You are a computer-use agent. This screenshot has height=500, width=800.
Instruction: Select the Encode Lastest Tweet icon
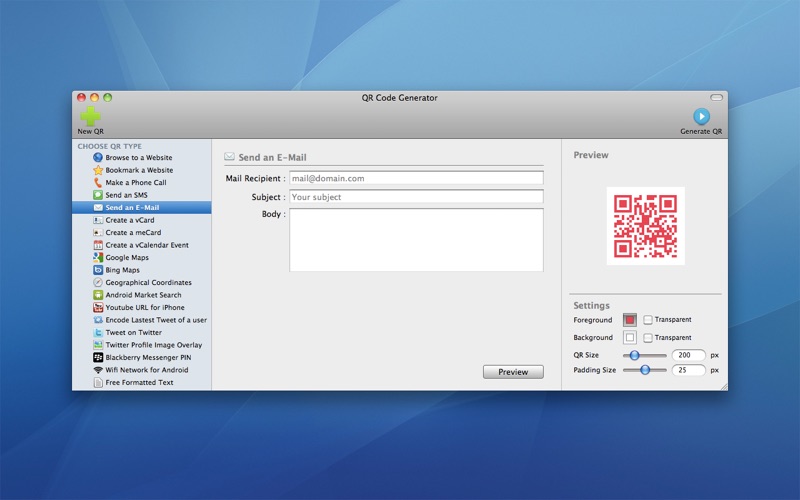98,320
